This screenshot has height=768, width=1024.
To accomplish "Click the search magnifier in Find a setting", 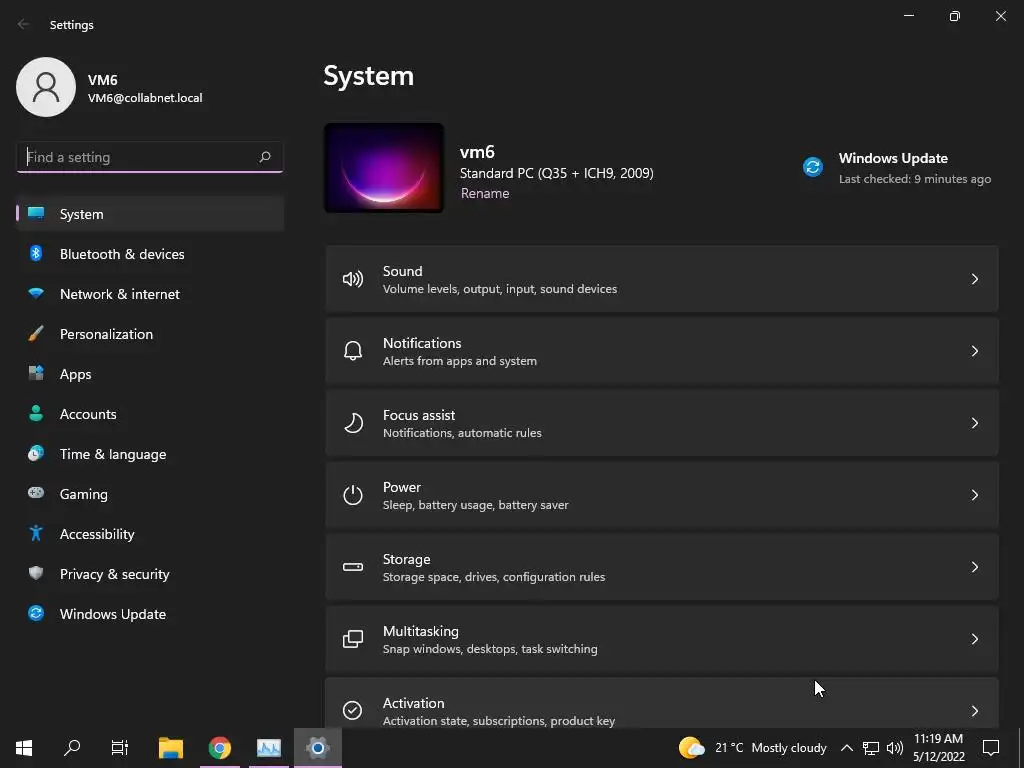I will 264,157.
